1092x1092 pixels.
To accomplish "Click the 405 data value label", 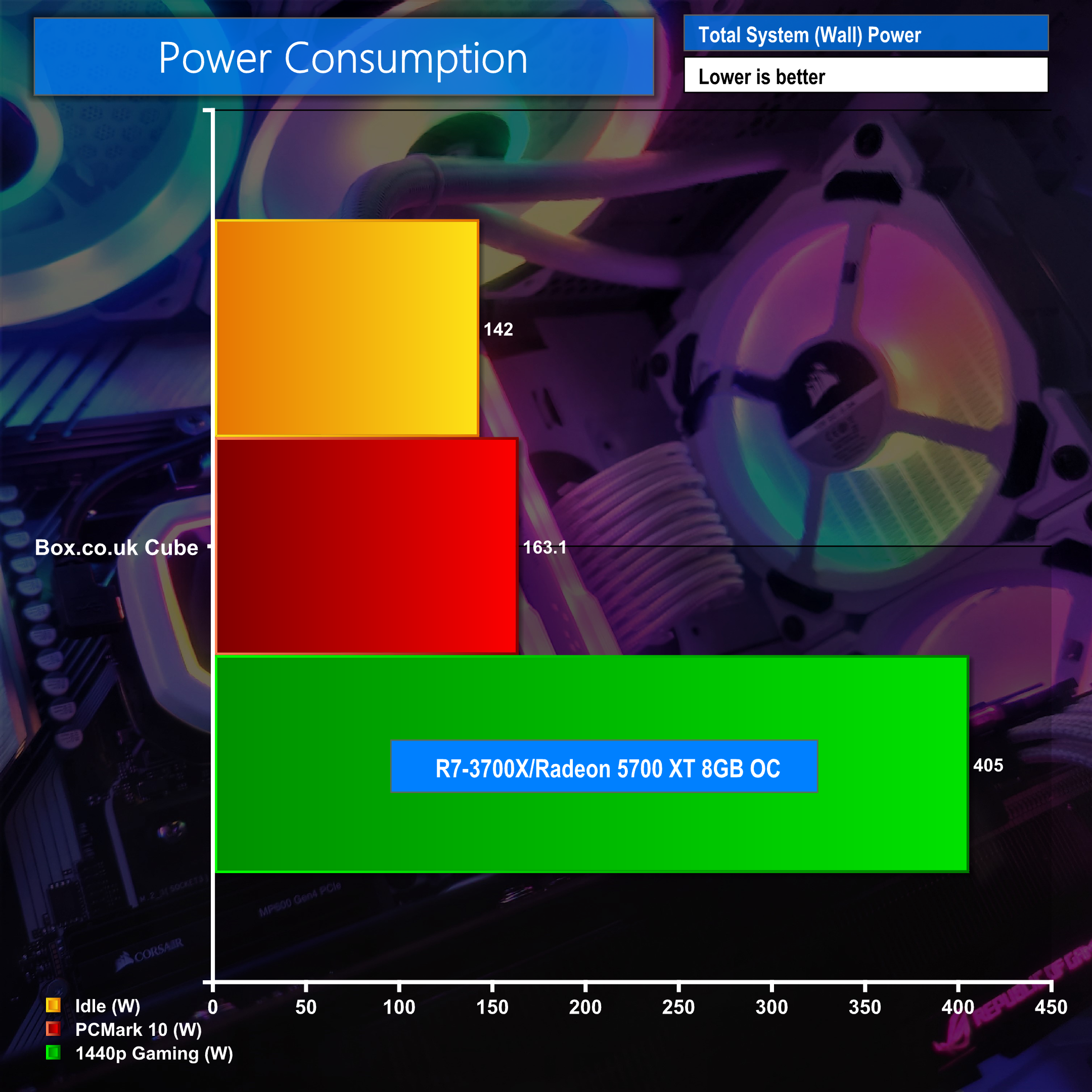I will pyautogui.click(x=988, y=765).
